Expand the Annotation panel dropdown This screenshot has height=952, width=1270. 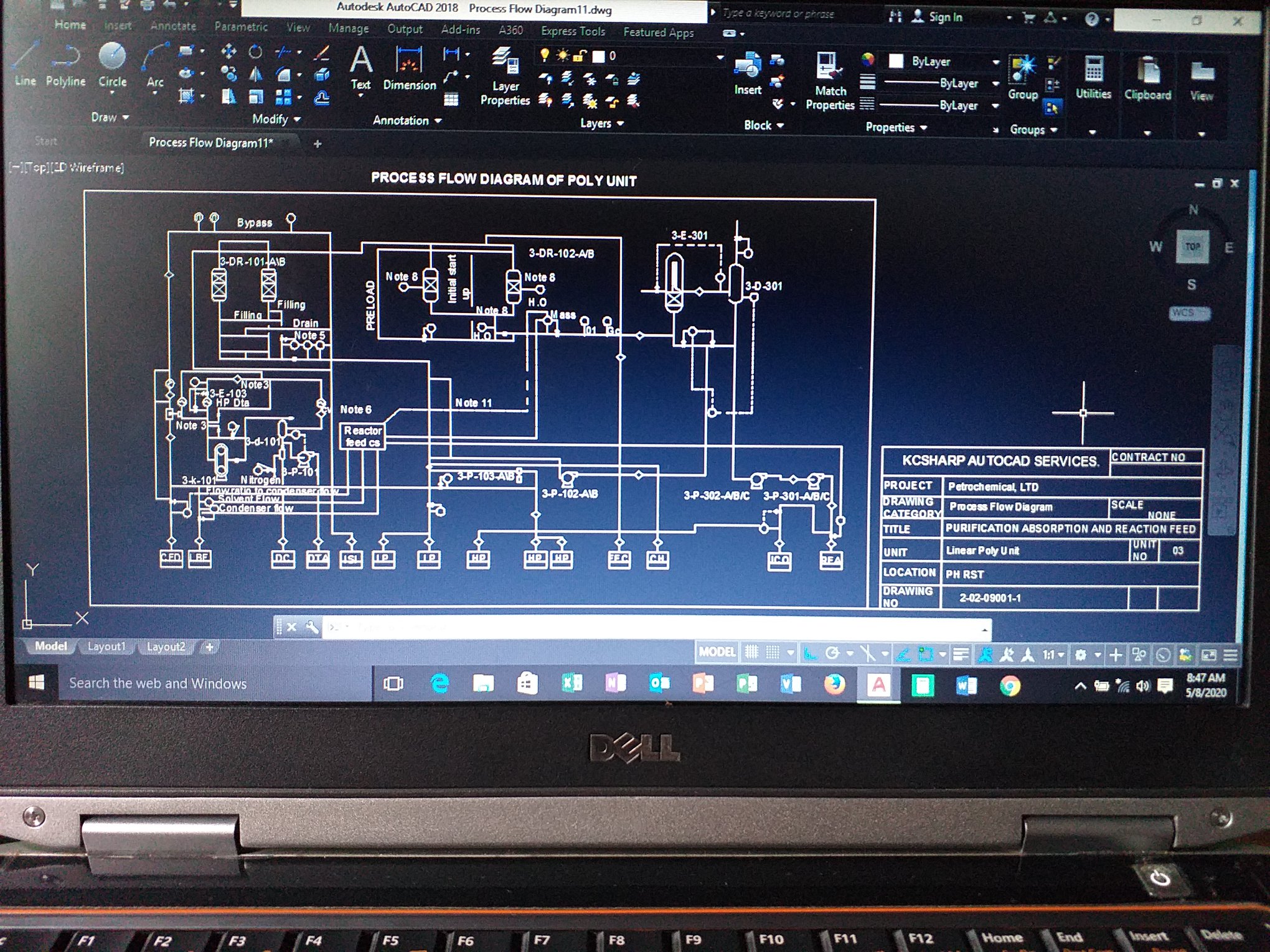pyautogui.click(x=407, y=121)
